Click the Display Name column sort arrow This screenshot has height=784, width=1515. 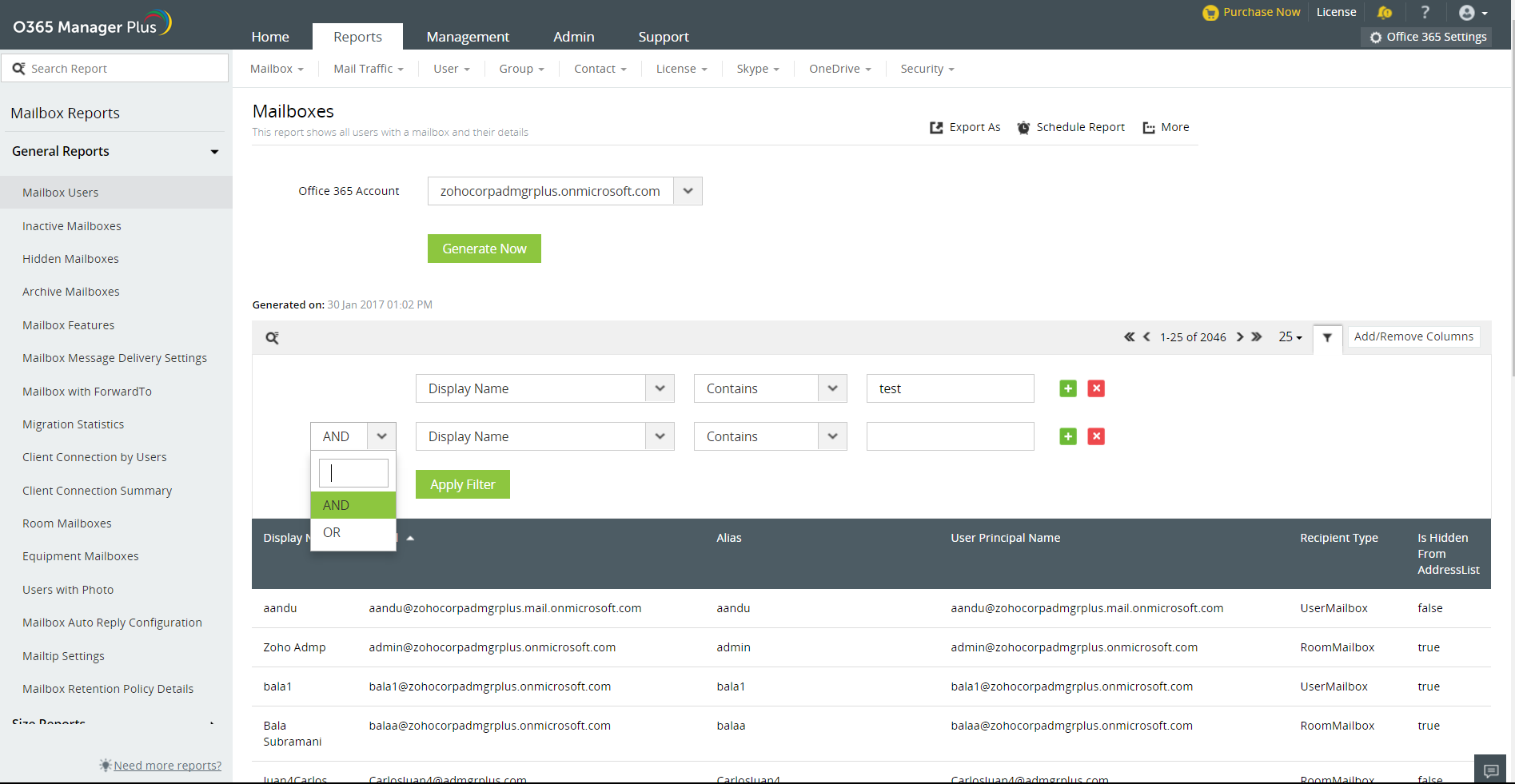(x=410, y=539)
